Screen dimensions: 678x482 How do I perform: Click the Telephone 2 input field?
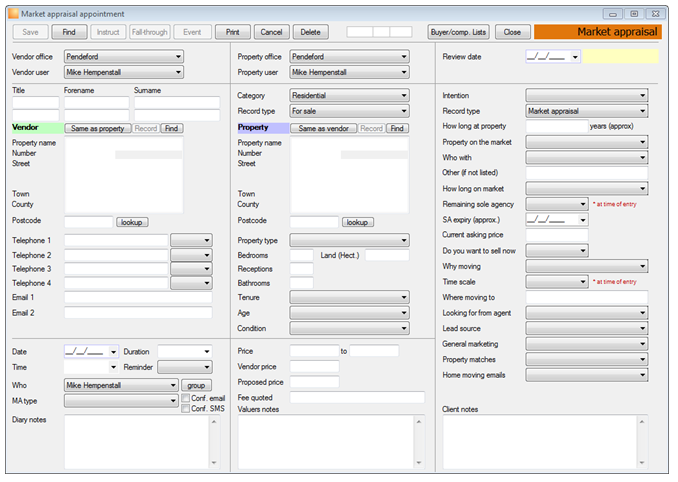click(x=116, y=255)
